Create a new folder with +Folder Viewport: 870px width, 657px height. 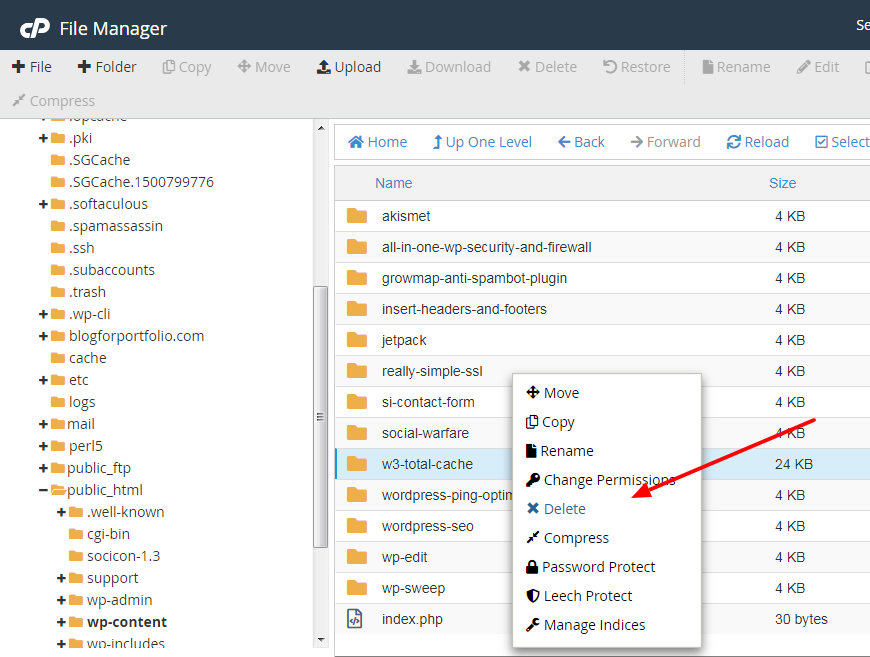[107, 67]
